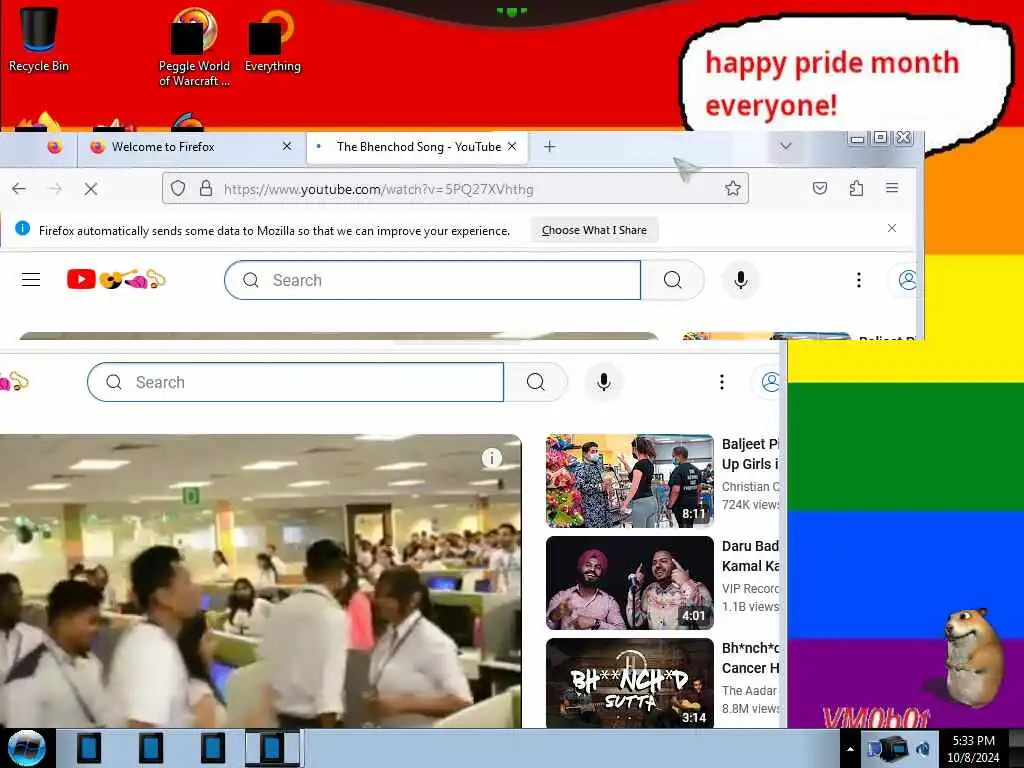Click the Daru Bad video title text
1024x768 pixels.
pos(750,556)
